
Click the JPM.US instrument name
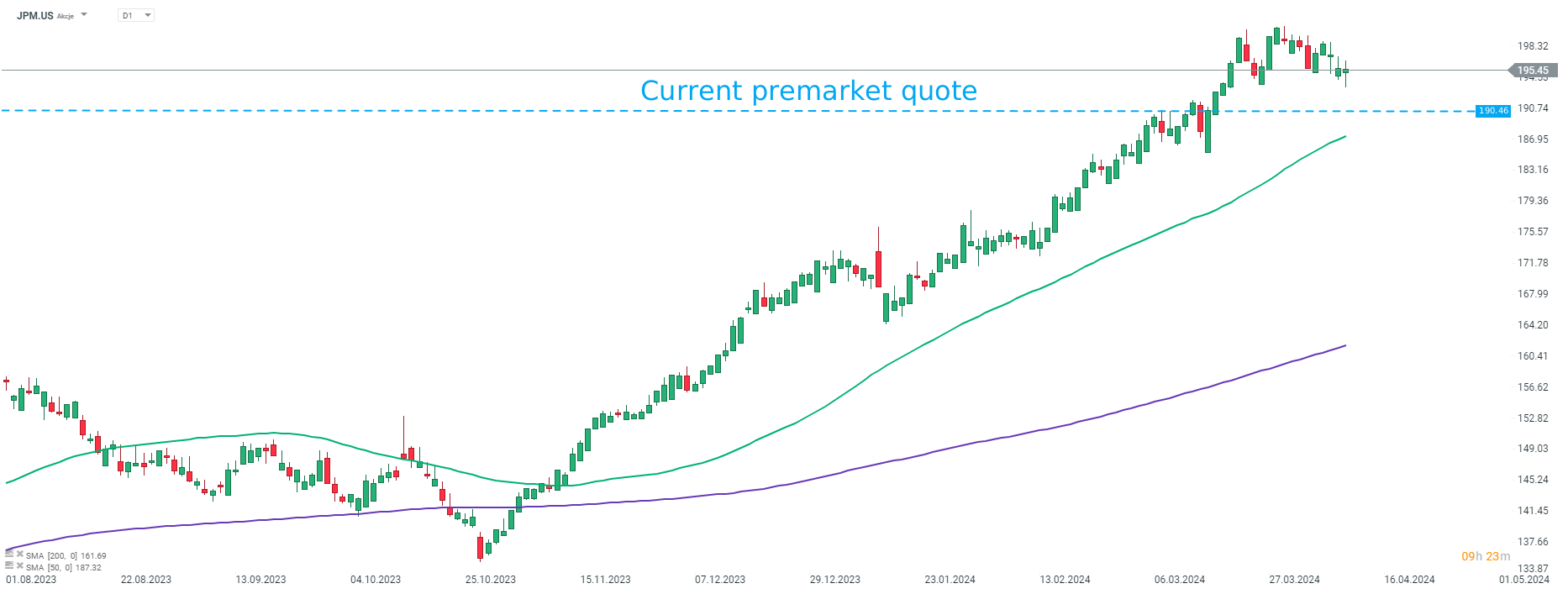coord(35,15)
